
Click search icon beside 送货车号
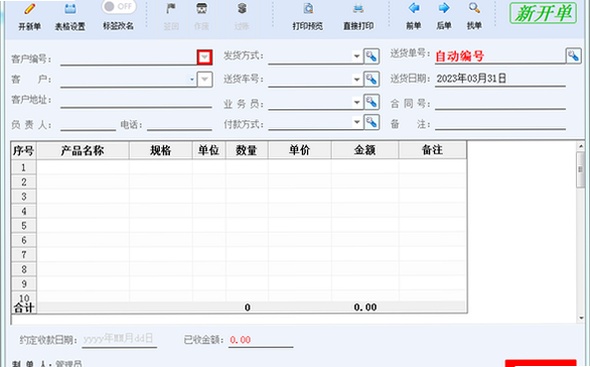(x=371, y=79)
